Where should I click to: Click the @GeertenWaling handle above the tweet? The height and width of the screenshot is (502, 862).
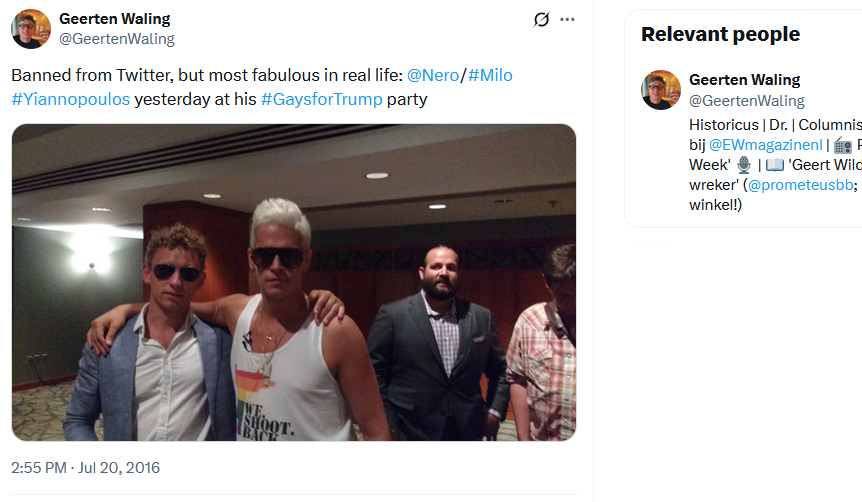click(x=116, y=39)
